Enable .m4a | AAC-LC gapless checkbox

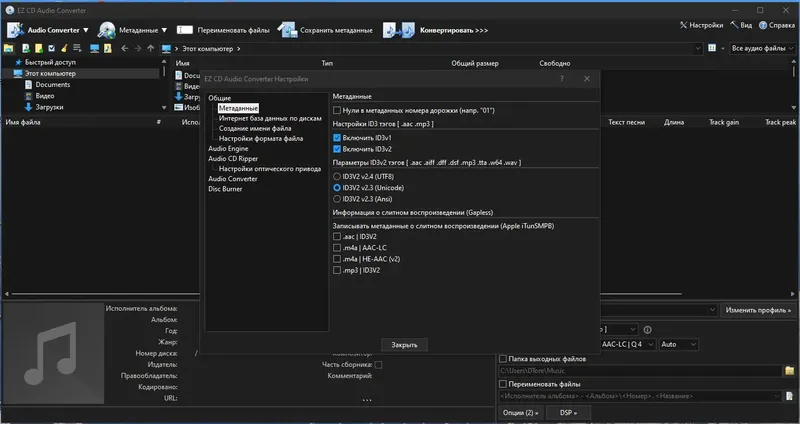tap(337, 247)
